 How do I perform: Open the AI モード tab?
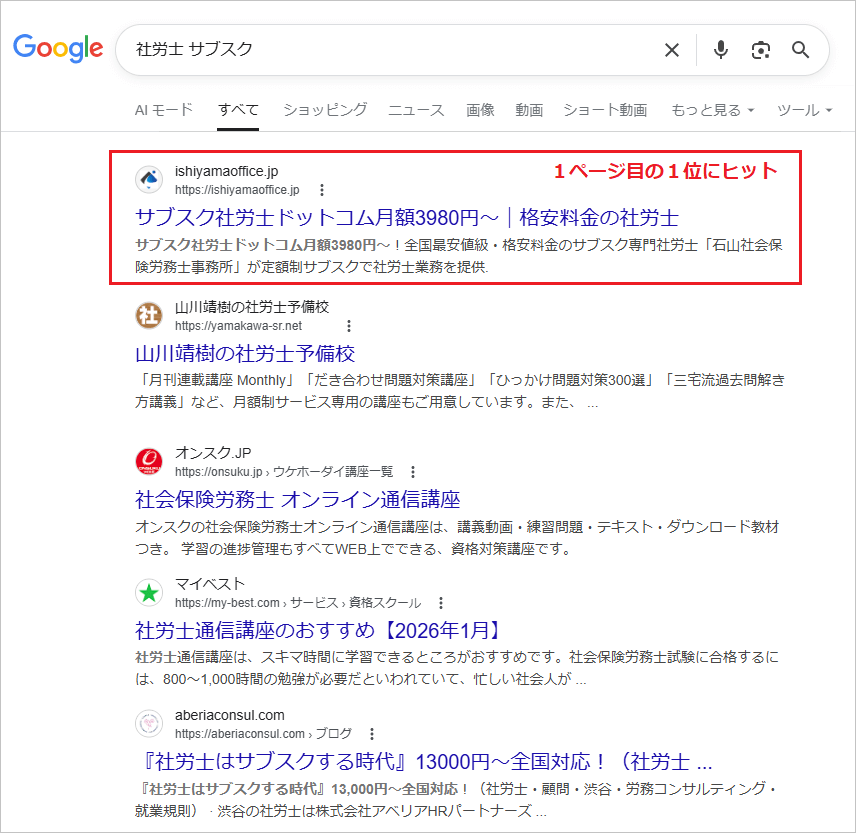163,110
